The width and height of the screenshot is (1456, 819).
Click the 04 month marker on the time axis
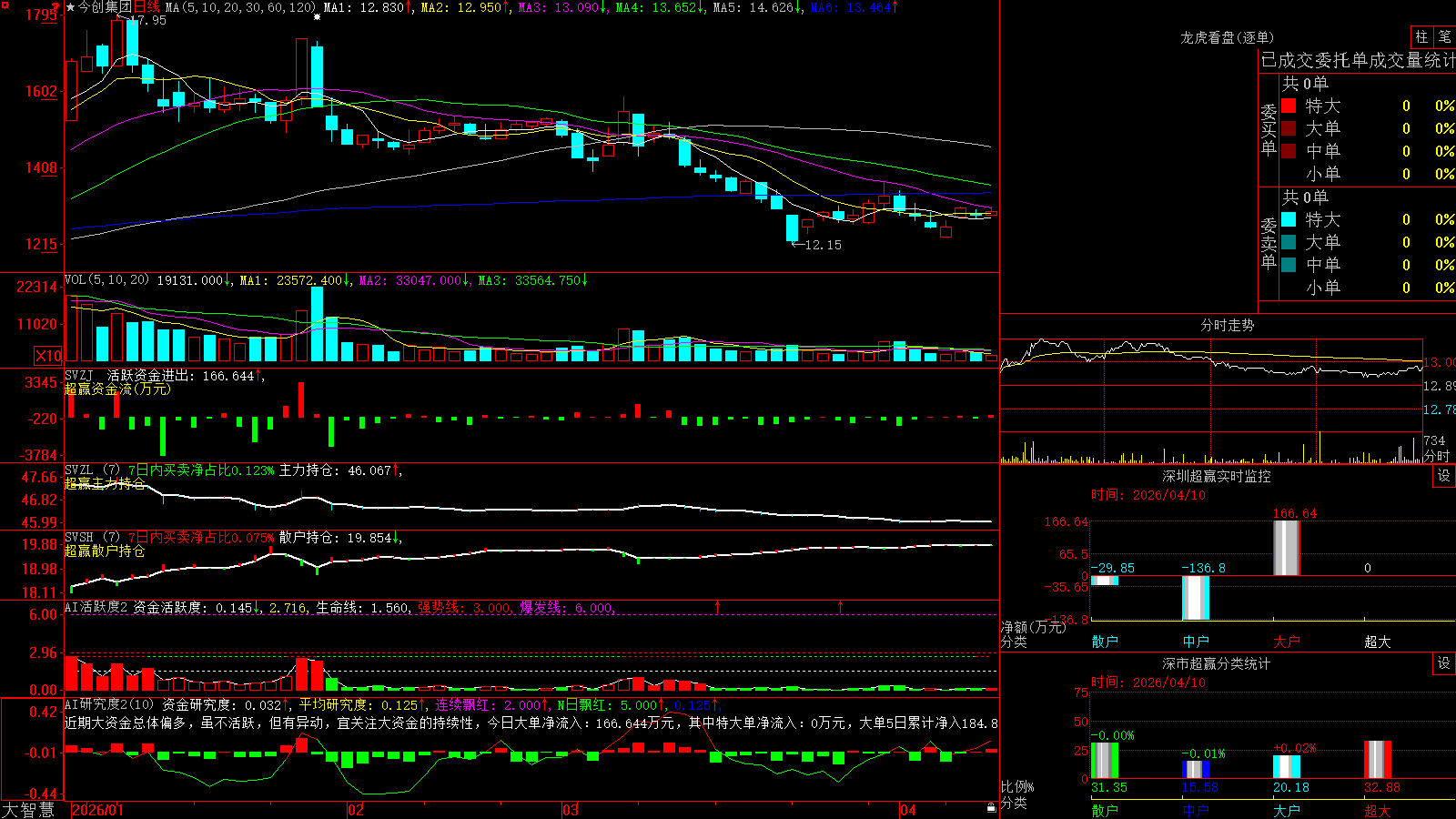(x=907, y=810)
